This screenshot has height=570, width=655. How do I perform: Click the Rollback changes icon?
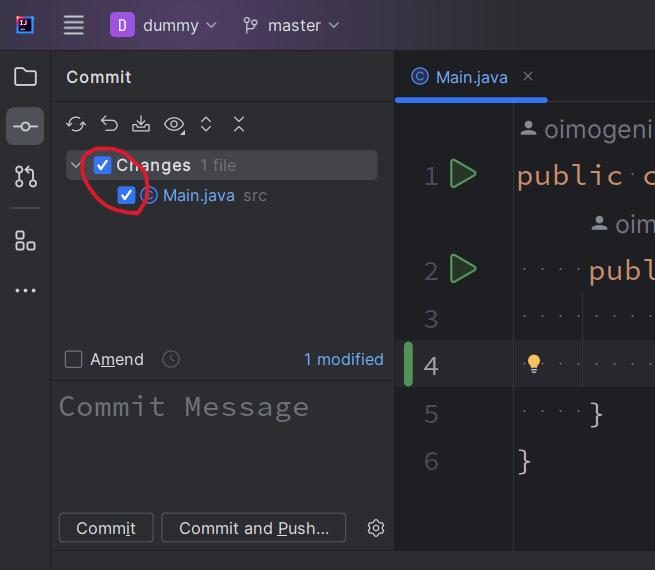[x=109, y=124]
